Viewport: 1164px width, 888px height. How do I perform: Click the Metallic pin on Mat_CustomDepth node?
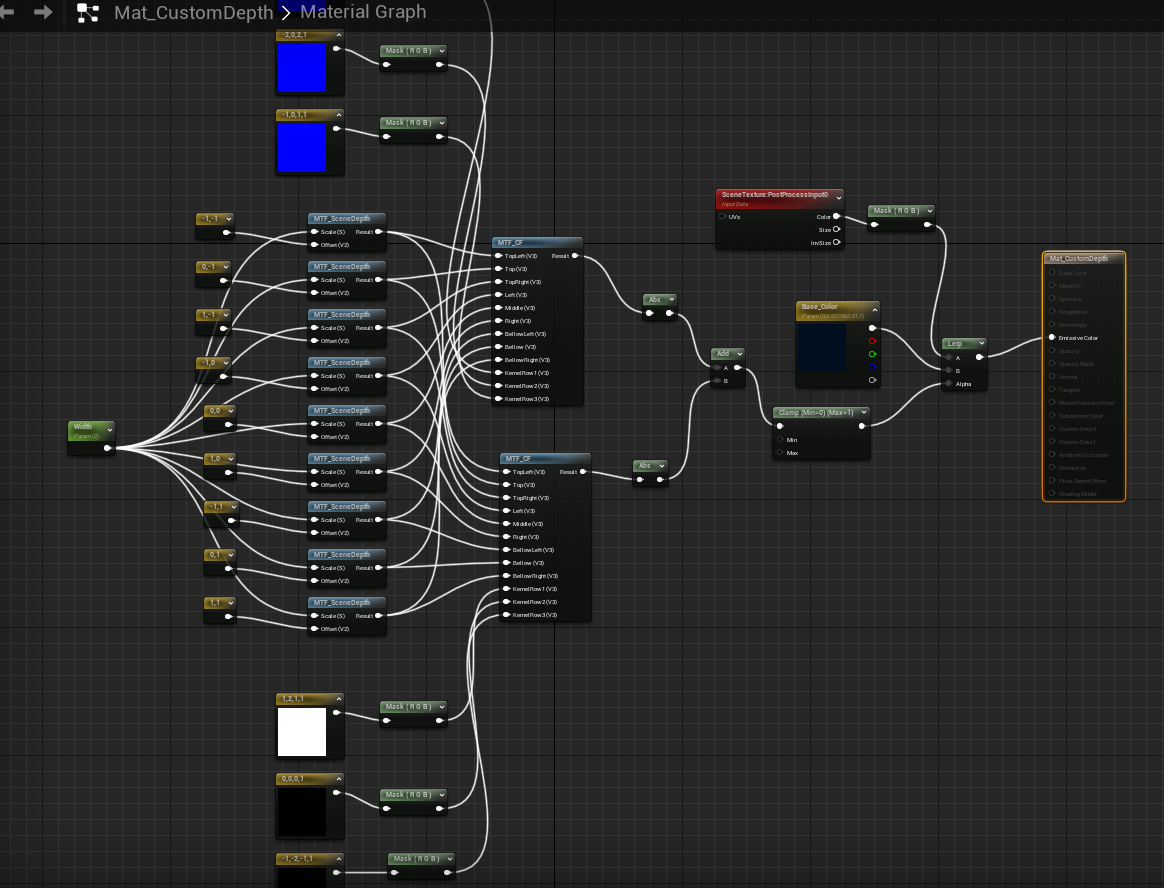(x=1052, y=285)
